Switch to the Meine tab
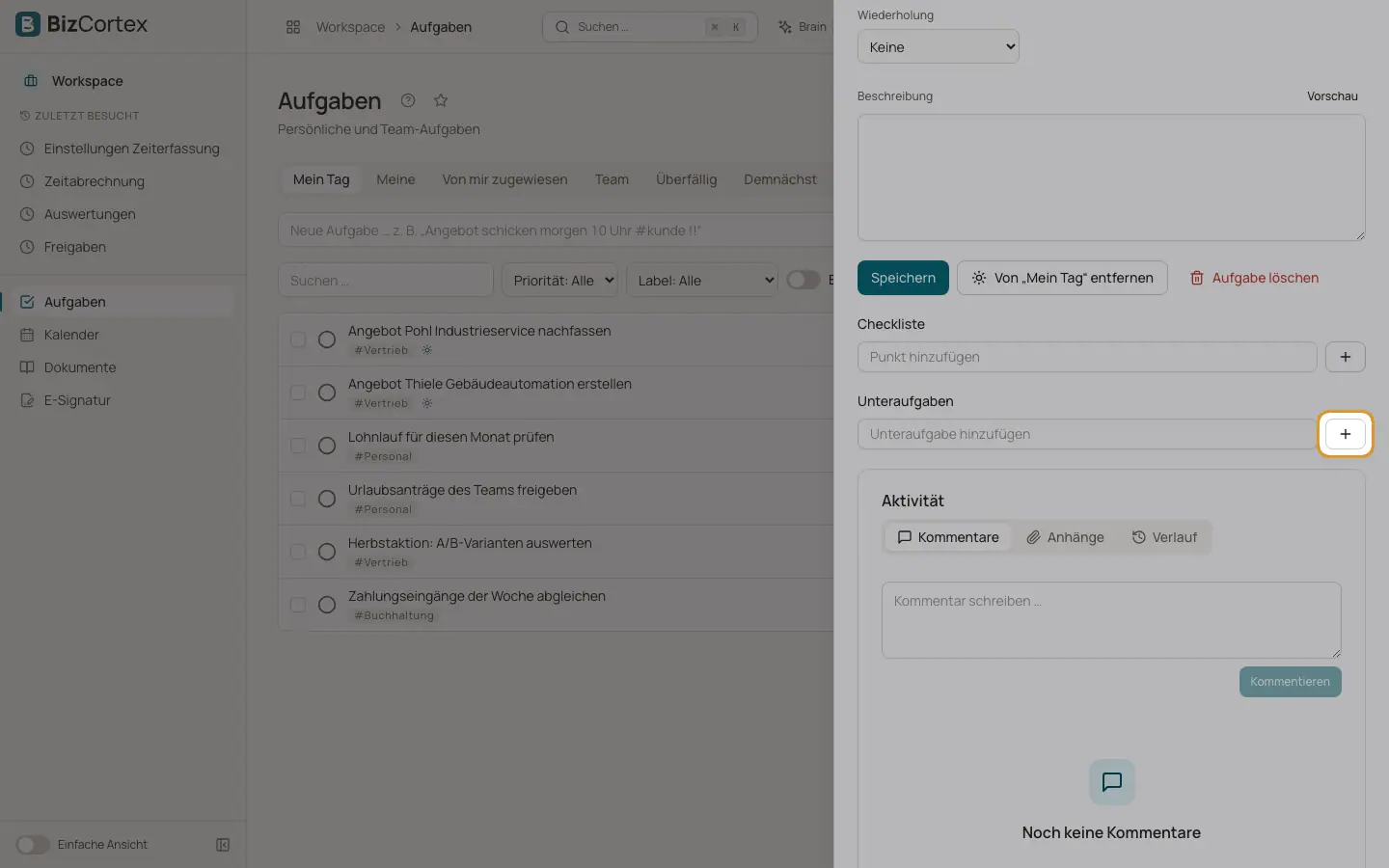1389x868 pixels. tap(395, 179)
